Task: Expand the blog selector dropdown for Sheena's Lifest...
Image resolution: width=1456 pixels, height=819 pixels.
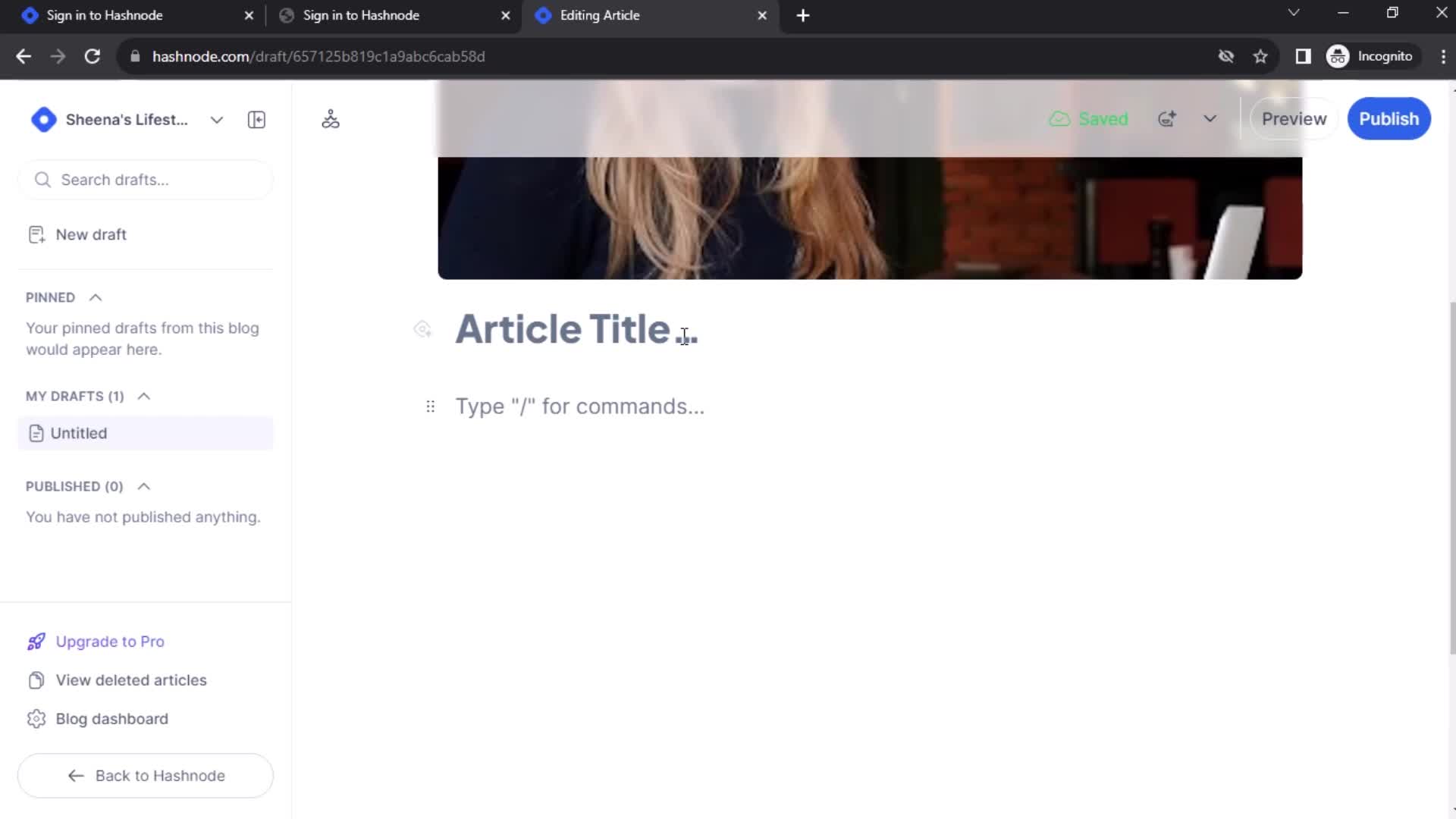Action: tap(216, 119)
